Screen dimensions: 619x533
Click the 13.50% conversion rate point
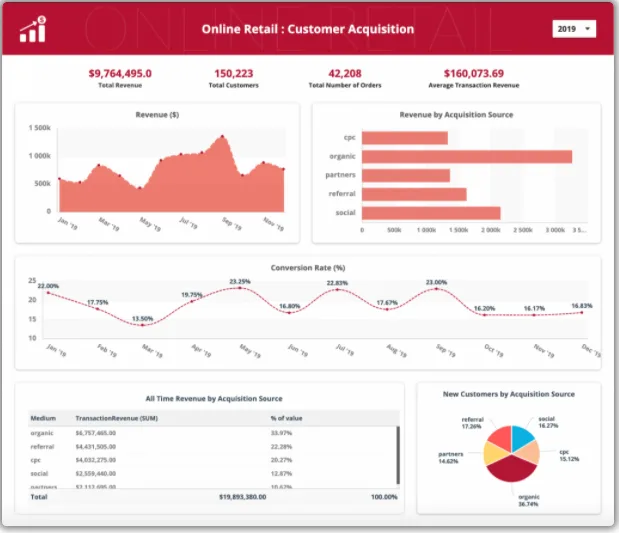[143, 325]
